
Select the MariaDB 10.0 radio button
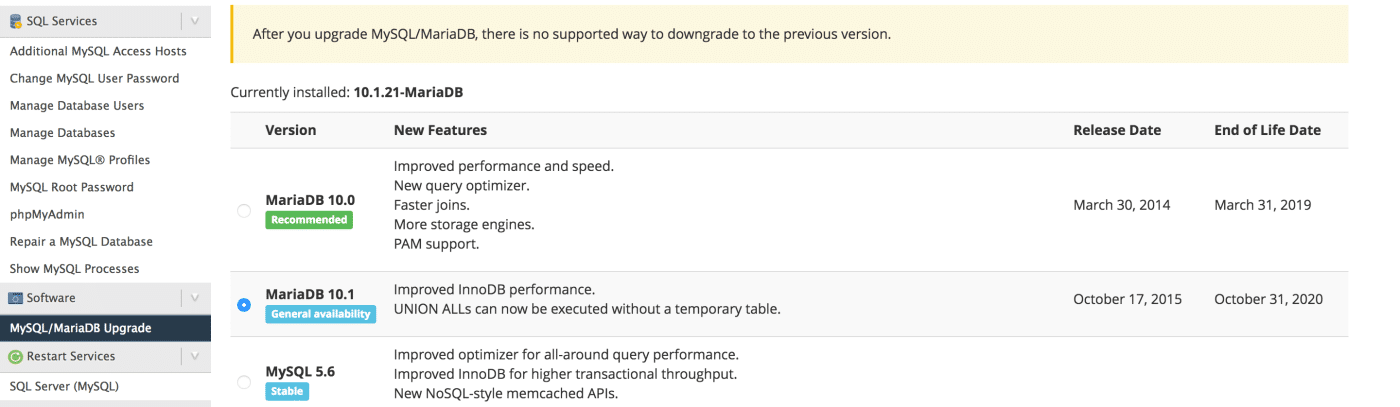[244, 211]
